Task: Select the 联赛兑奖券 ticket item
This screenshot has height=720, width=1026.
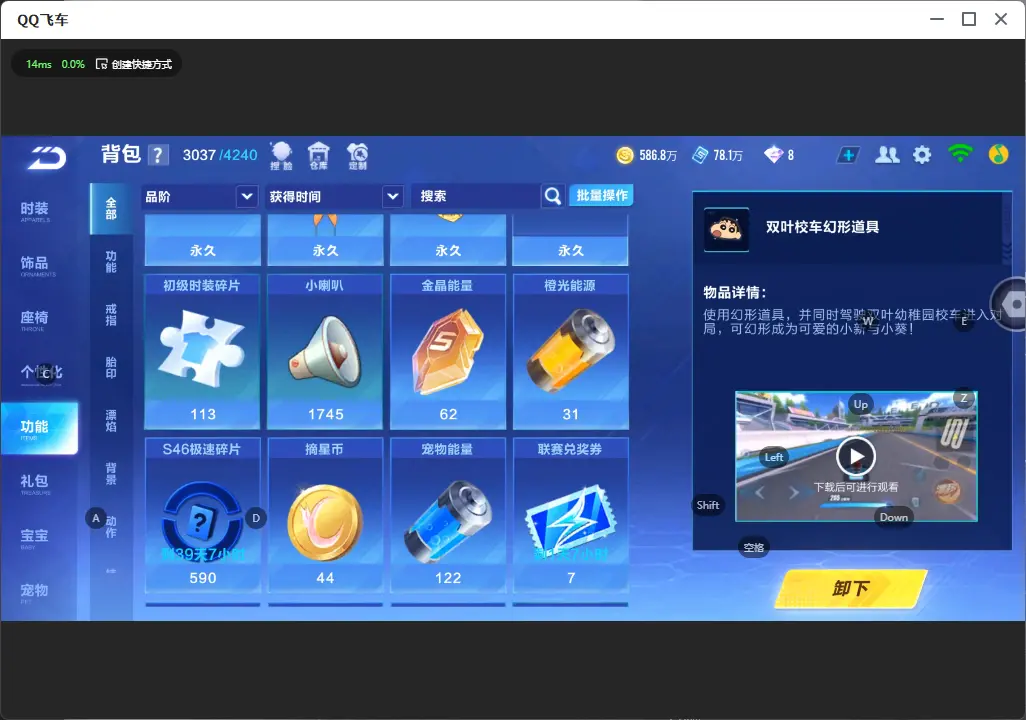Action: point(571,515)
